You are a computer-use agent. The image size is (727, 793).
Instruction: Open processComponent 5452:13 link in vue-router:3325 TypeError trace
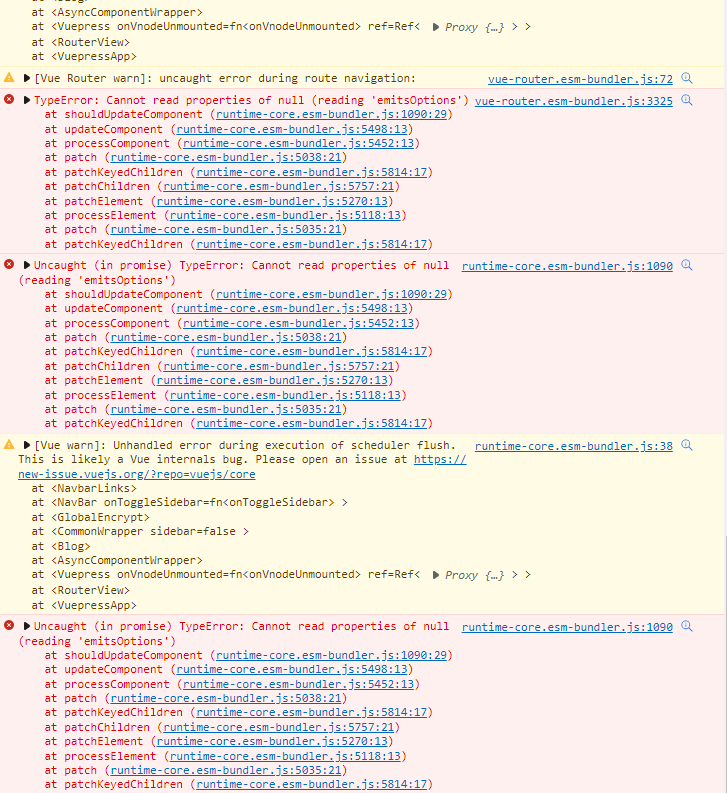click(298, 144)
